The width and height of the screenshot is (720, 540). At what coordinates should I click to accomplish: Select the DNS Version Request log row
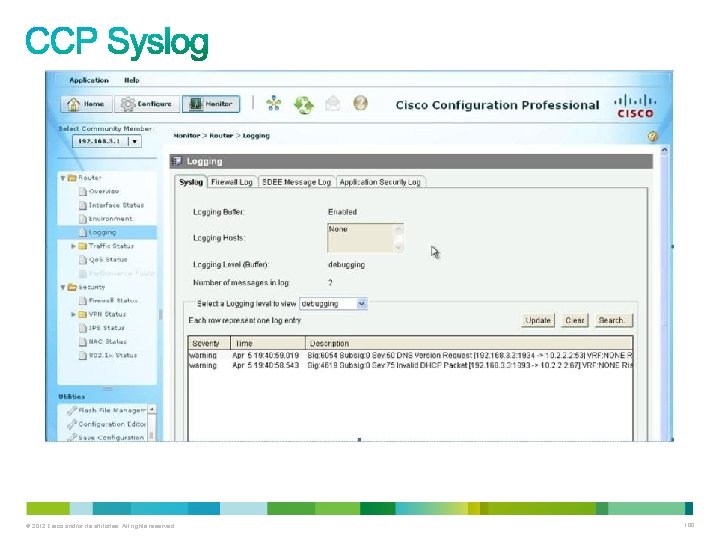click(410, 355)
